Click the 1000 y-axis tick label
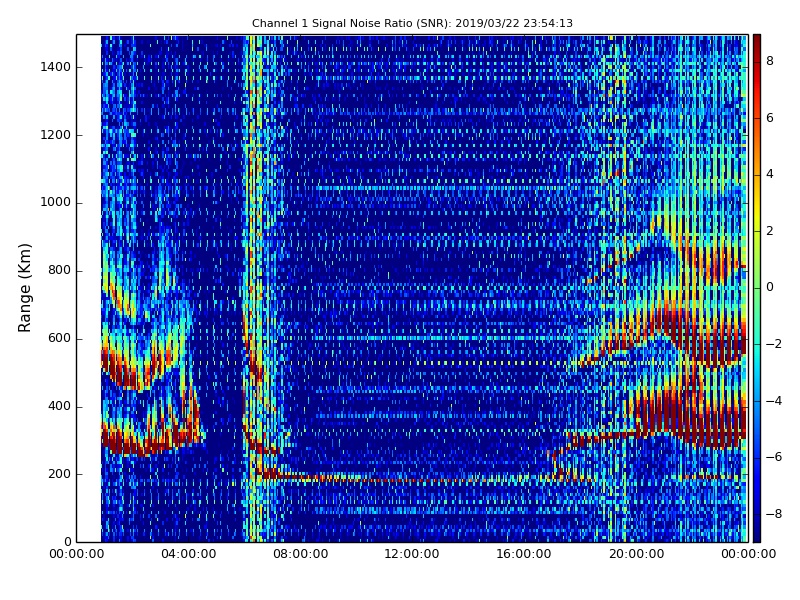 pos(56,203)
